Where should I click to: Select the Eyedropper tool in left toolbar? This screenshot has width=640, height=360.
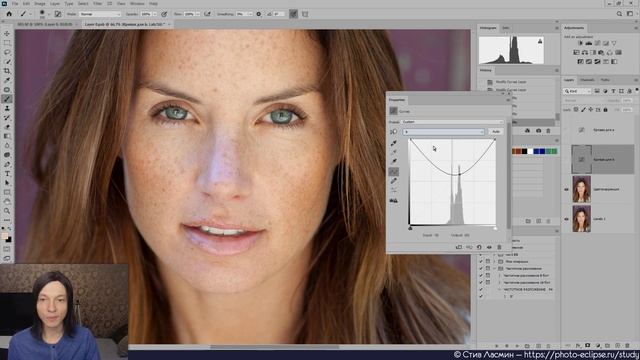tap(7, 80)
